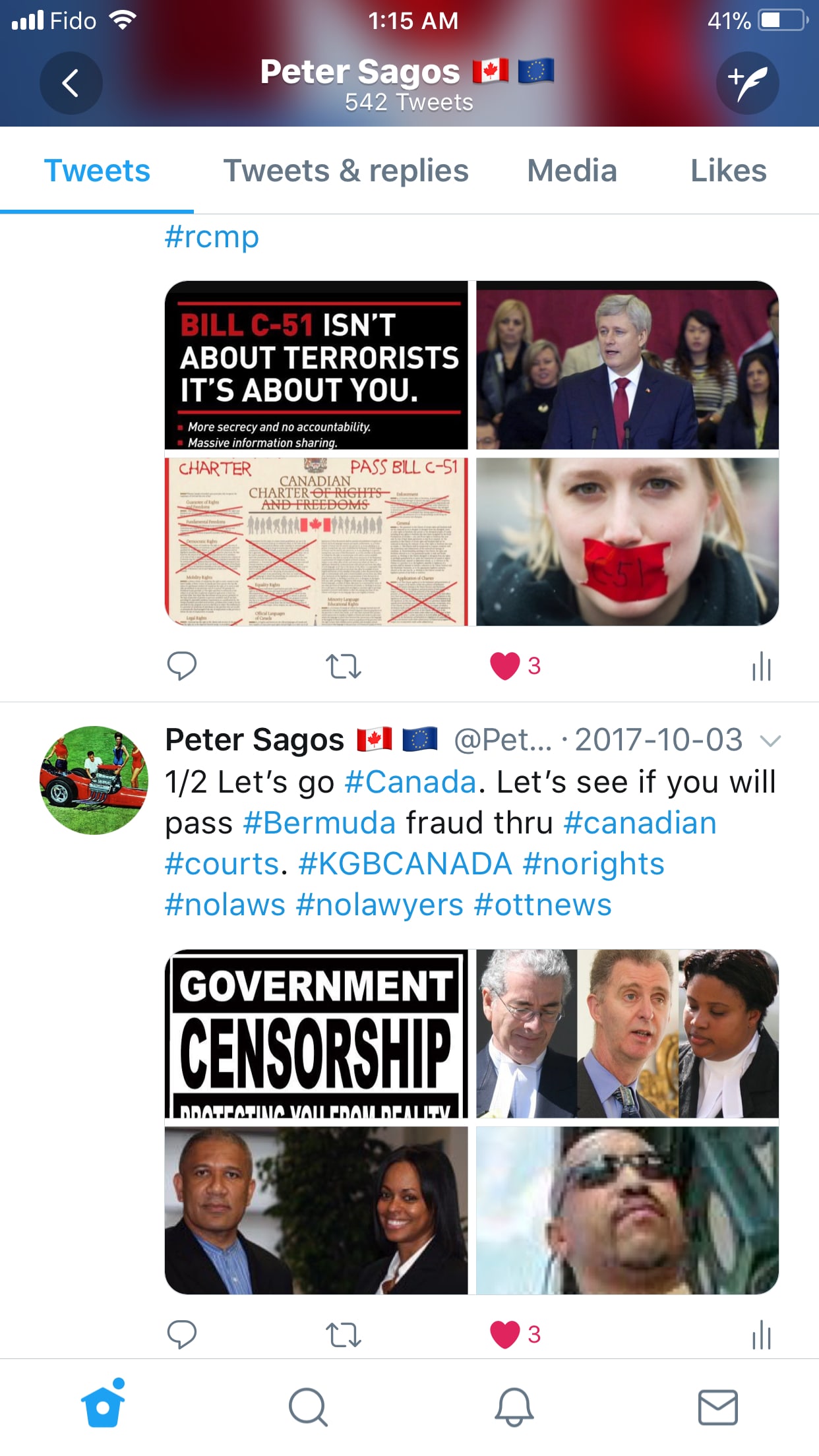Reply to the Bill C-51 tweet
Viewport: 819px width, 1456px height.
(182, 666)
